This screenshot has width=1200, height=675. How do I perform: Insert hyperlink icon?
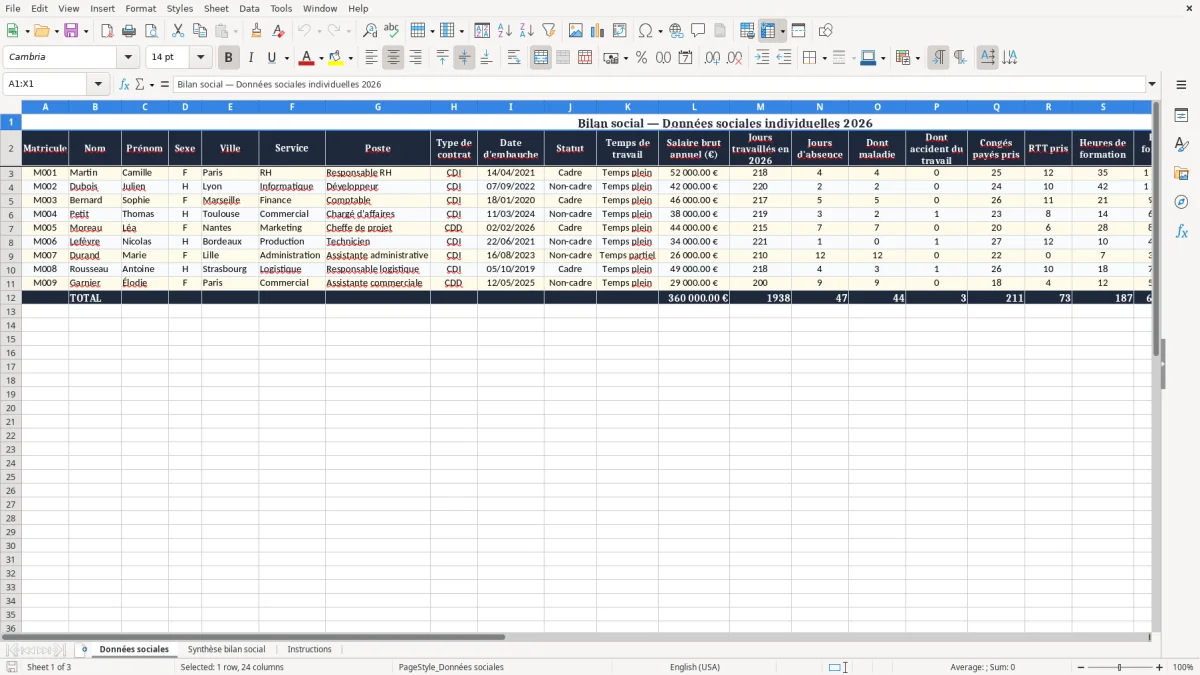pyautogui.click(x=676, y=31)
